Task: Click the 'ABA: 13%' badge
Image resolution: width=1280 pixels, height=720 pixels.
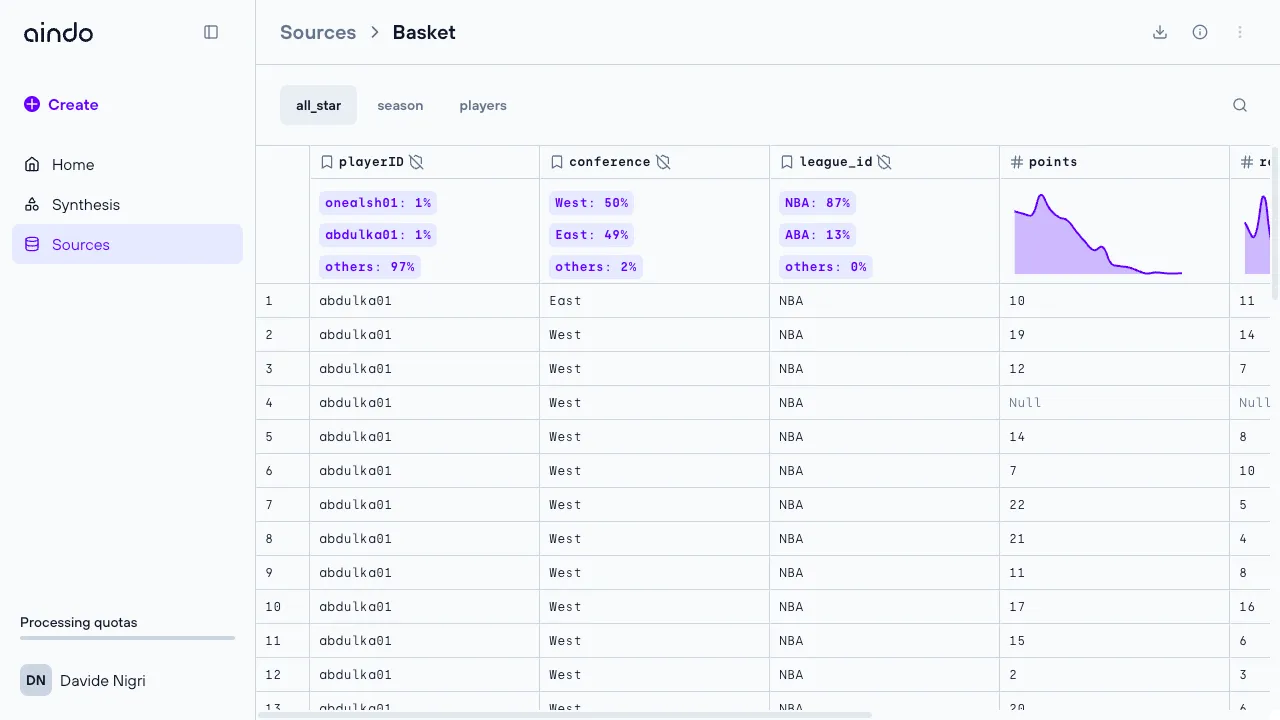Action: 818,235
